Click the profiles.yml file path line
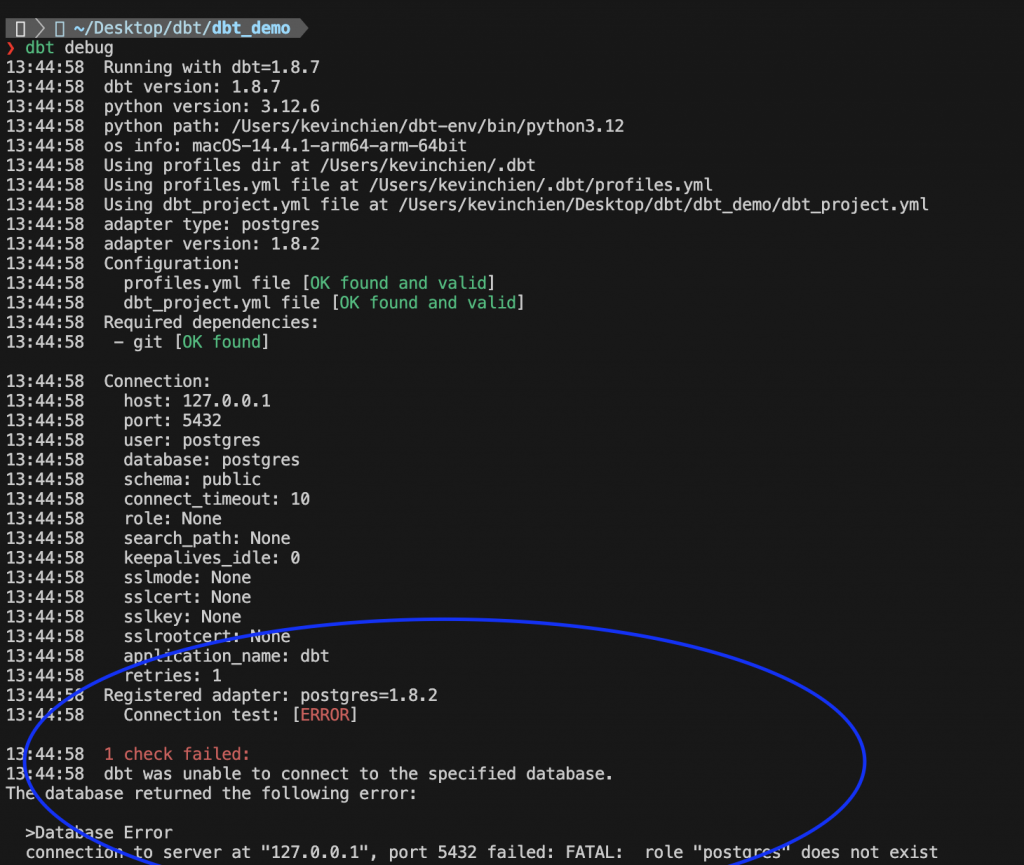1024x865 pixels. (408, 185)
